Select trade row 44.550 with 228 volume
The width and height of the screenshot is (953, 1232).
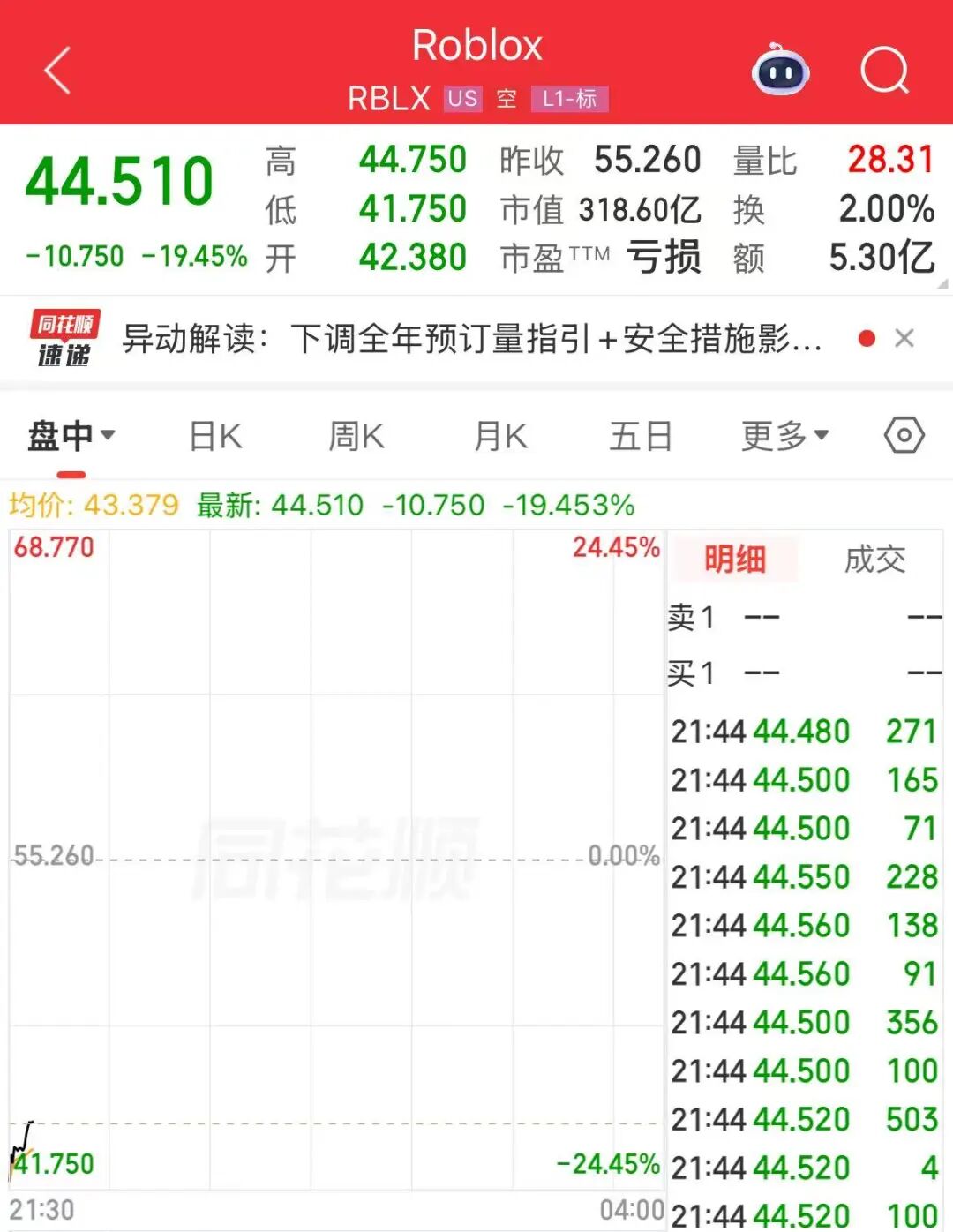click(x=804, y=877)
